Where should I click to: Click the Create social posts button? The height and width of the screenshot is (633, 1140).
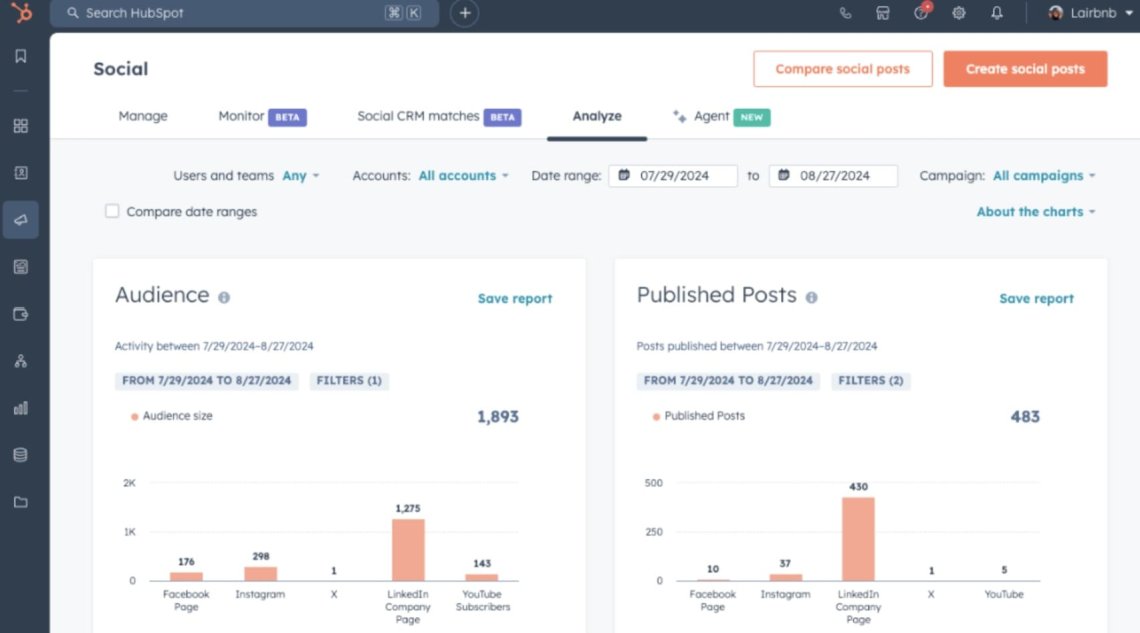(x=1025, y=69)
